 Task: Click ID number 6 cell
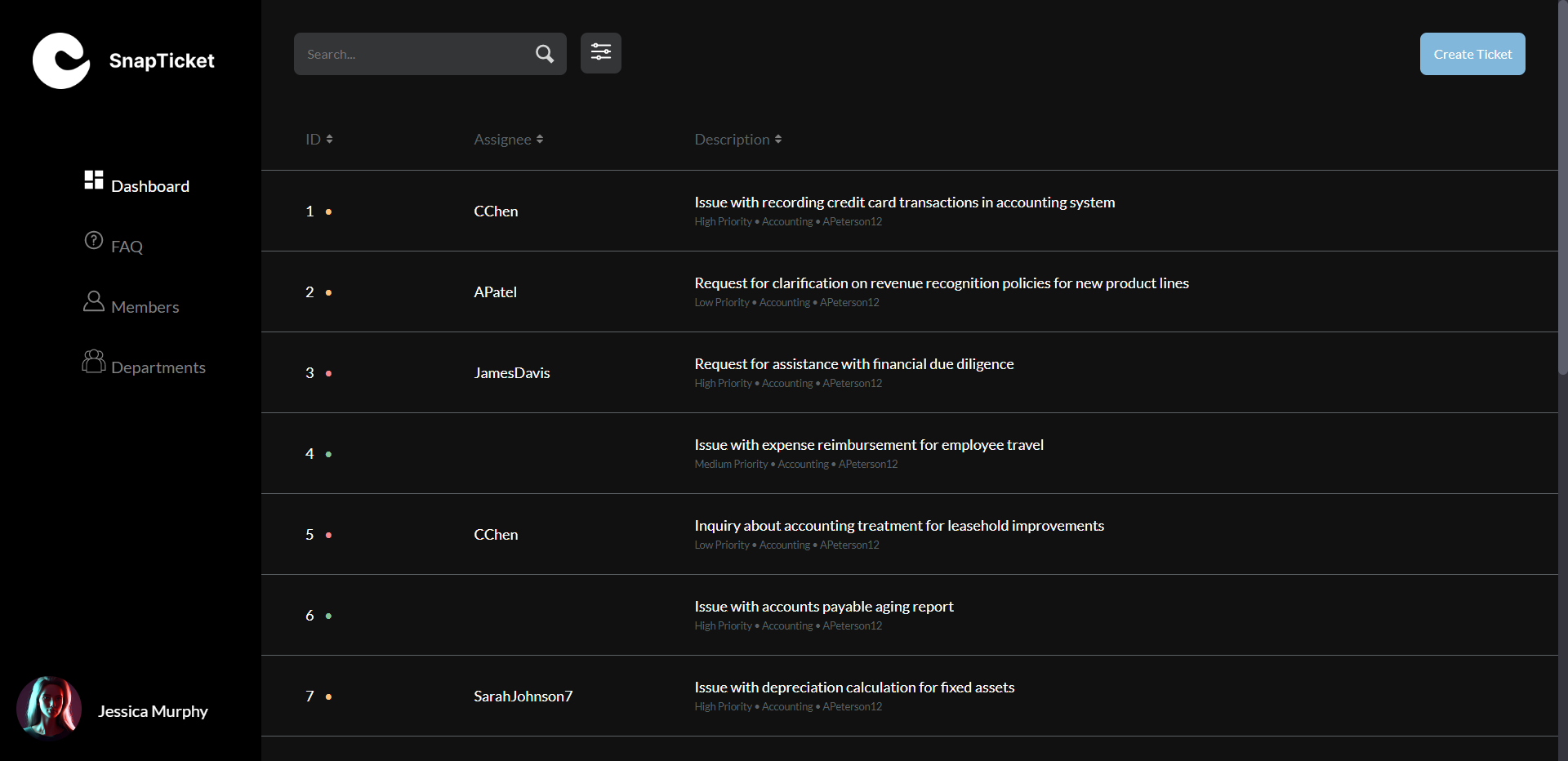point(310,616)
